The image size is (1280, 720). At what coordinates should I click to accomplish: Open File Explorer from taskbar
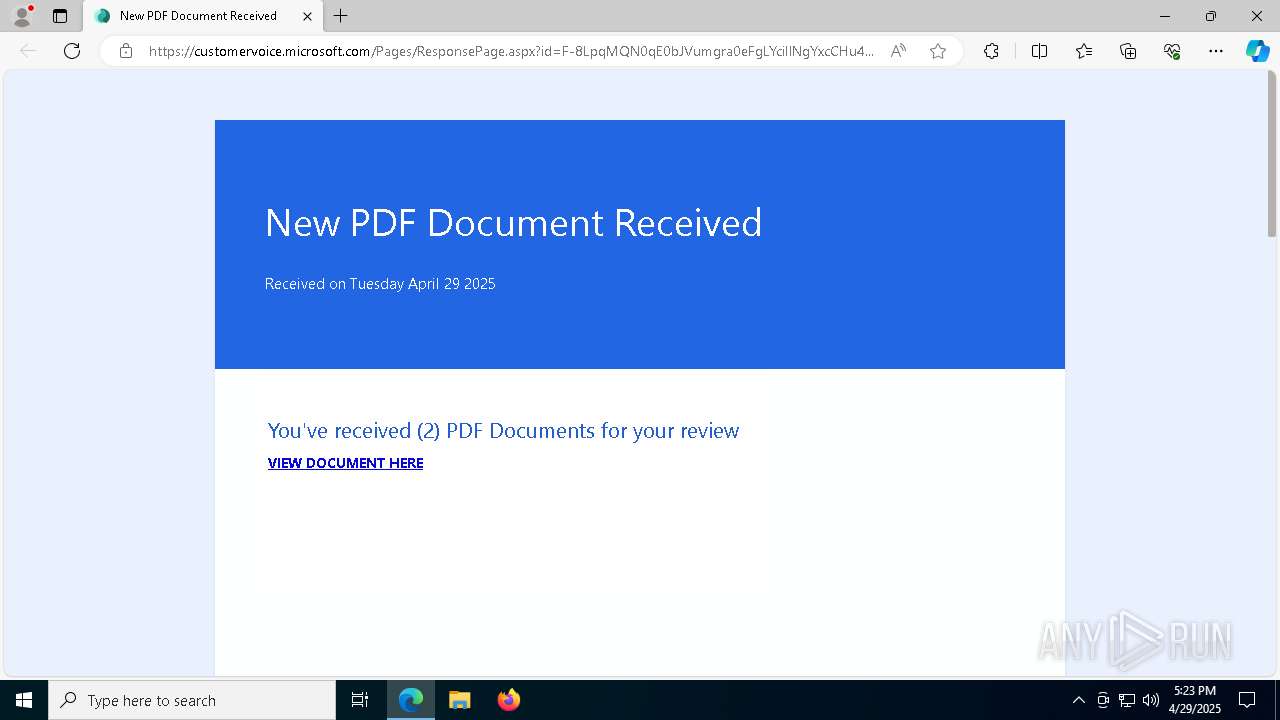click(460, 700)
